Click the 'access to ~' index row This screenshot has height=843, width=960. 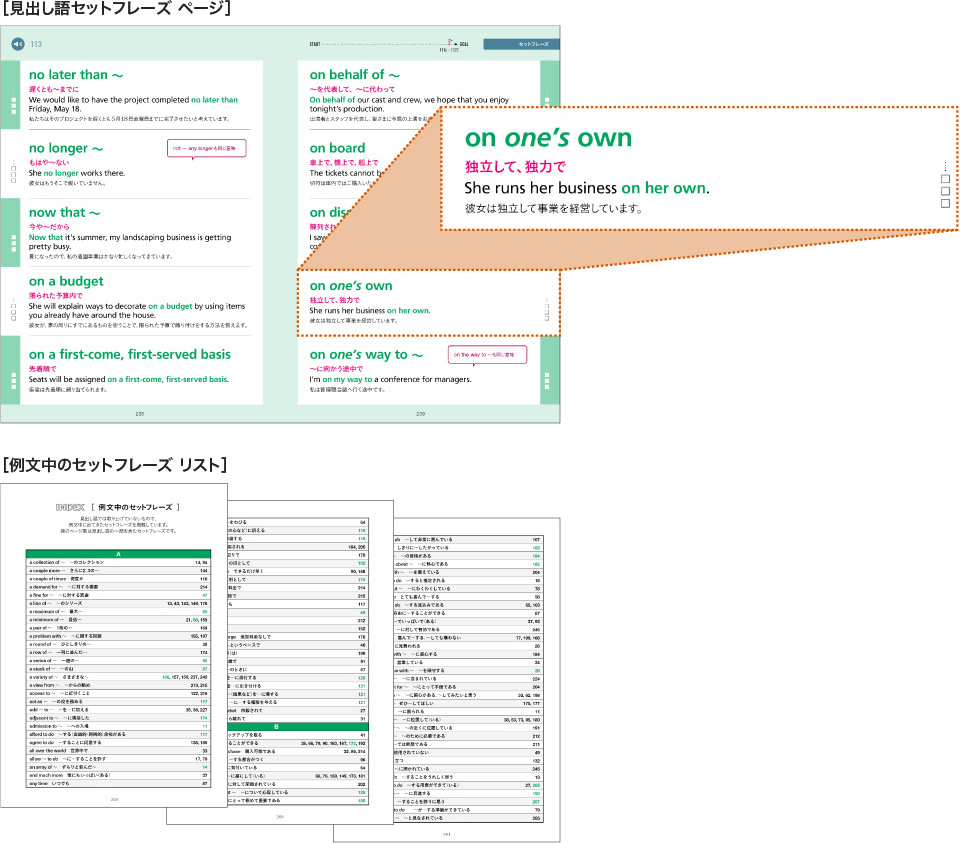pyautogui.click(x=118, y=694)
